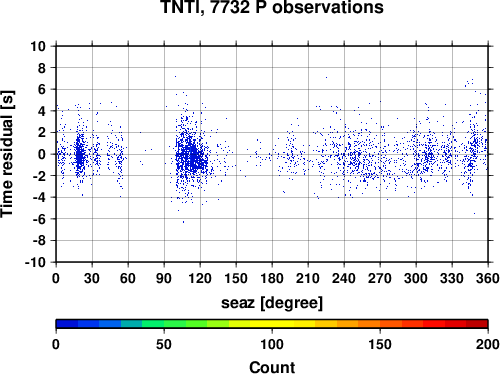The height and width of the screenshot is (374, 500).
Task: Click the dense point cluster near azimuth 20
Action: point(79,155)
